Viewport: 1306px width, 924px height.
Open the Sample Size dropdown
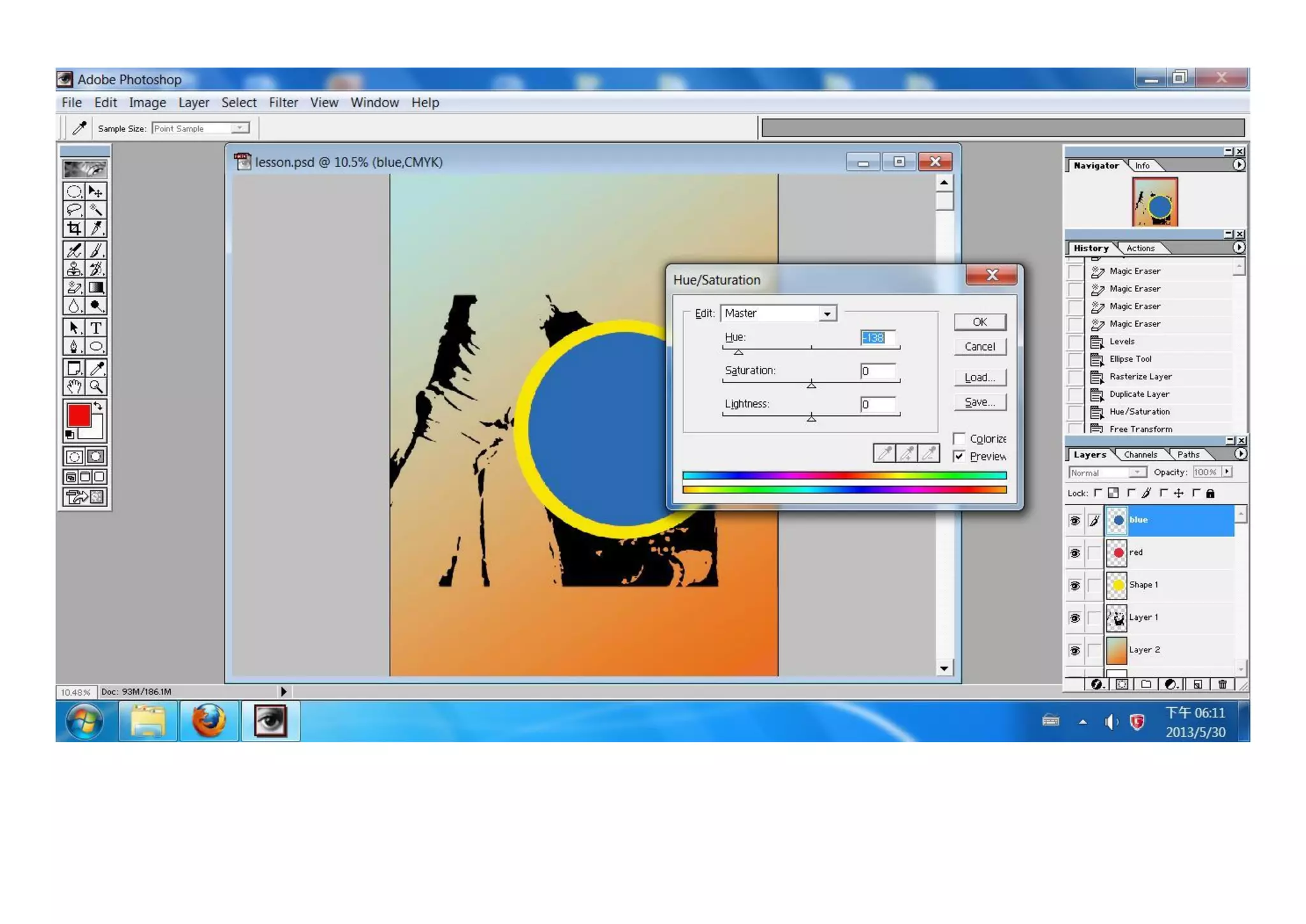pos(240,128)
